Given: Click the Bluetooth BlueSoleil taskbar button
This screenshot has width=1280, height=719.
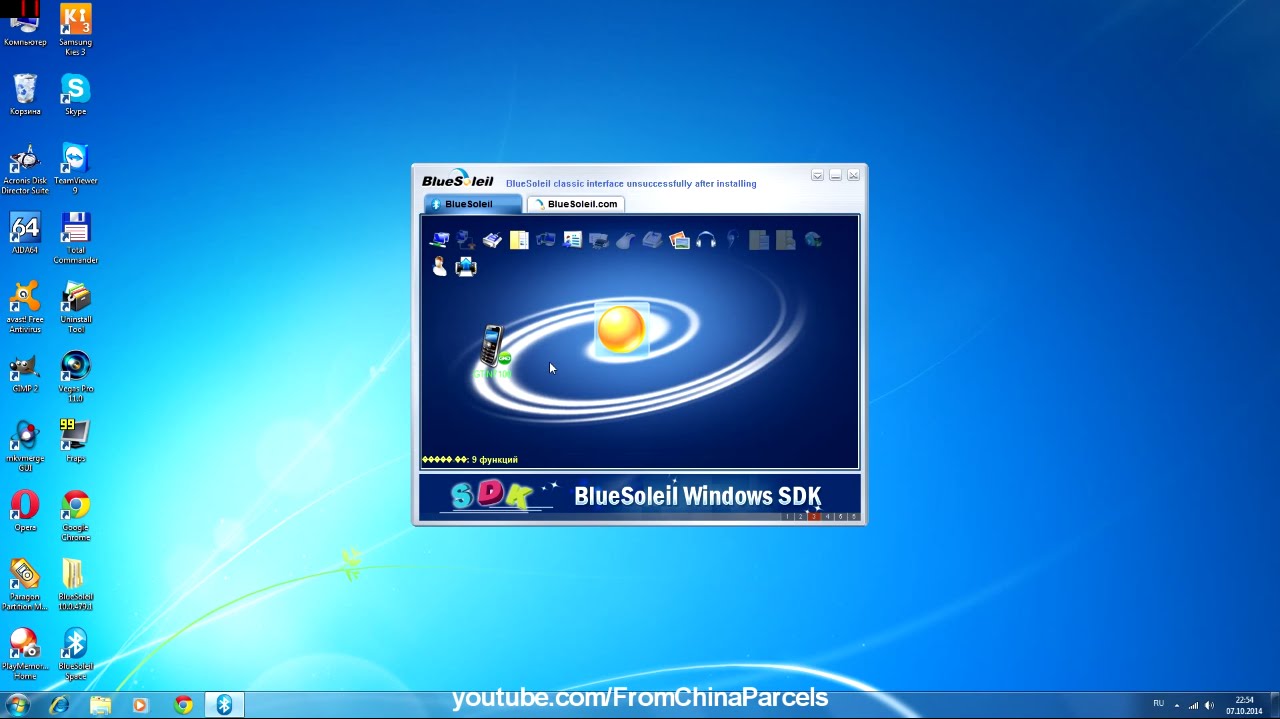Looking at the screenshot, I should pyautogui.click(x=224, y=705).
